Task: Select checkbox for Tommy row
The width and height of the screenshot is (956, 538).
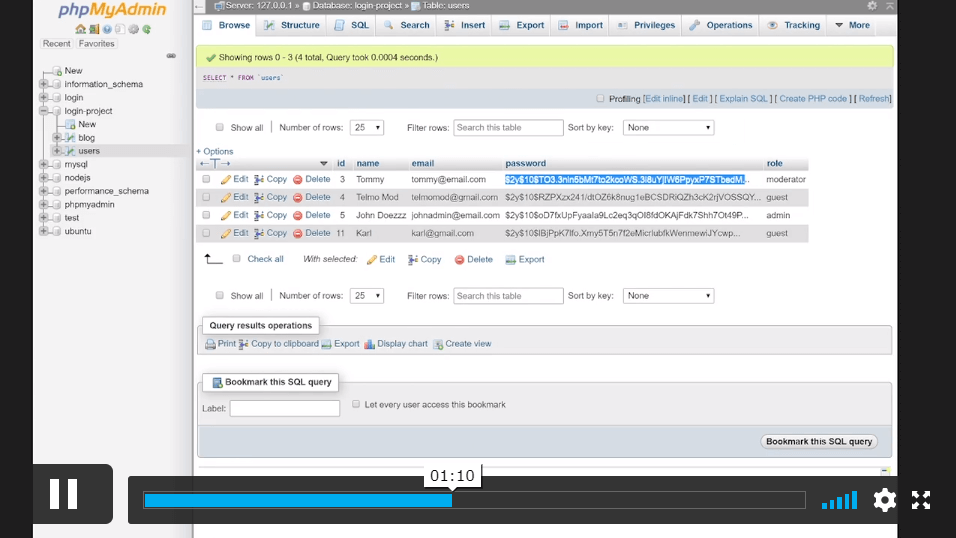Action: pos(206,179)
